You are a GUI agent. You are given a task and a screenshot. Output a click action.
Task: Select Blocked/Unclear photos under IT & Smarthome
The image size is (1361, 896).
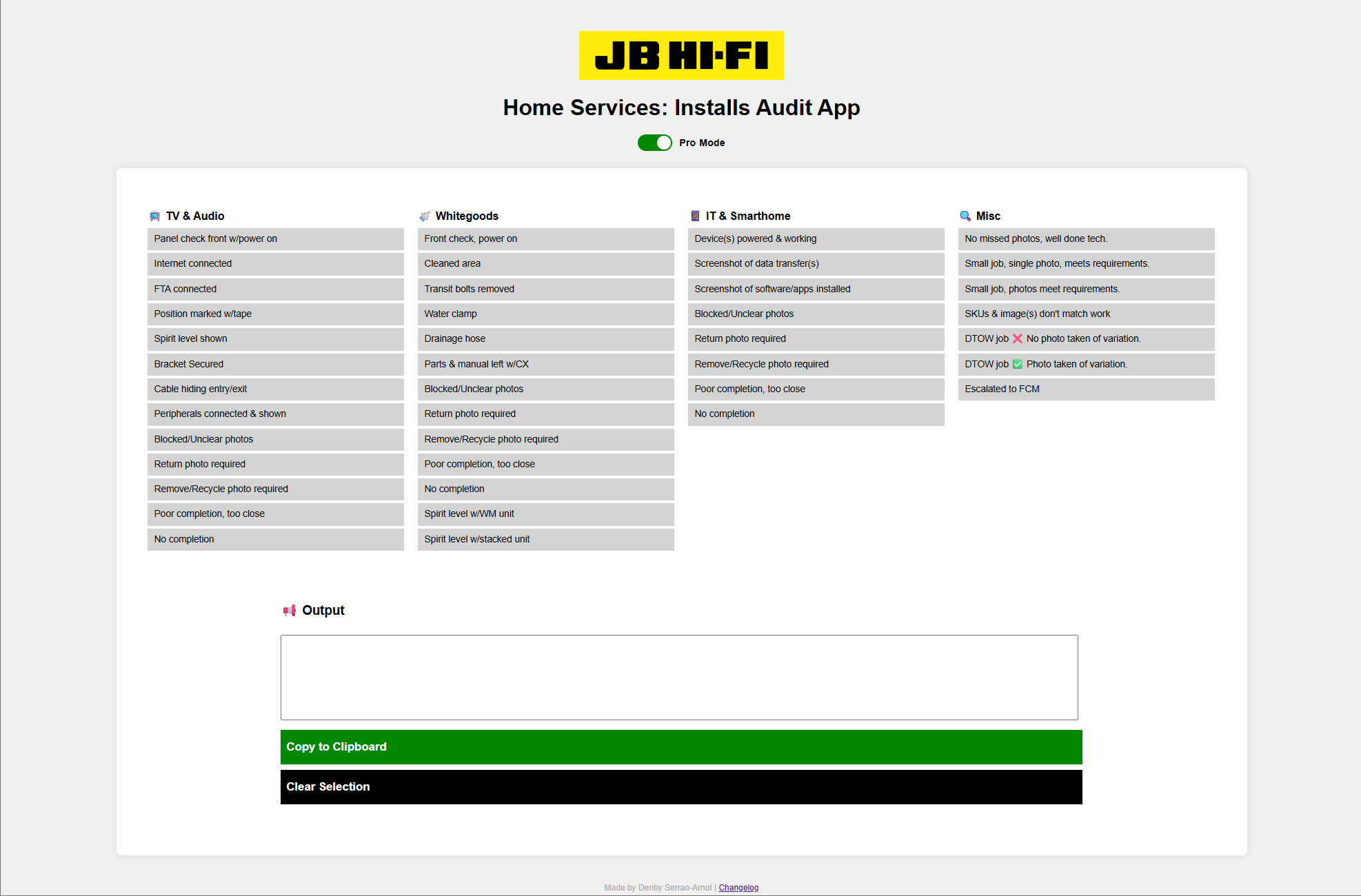[816, 314]
